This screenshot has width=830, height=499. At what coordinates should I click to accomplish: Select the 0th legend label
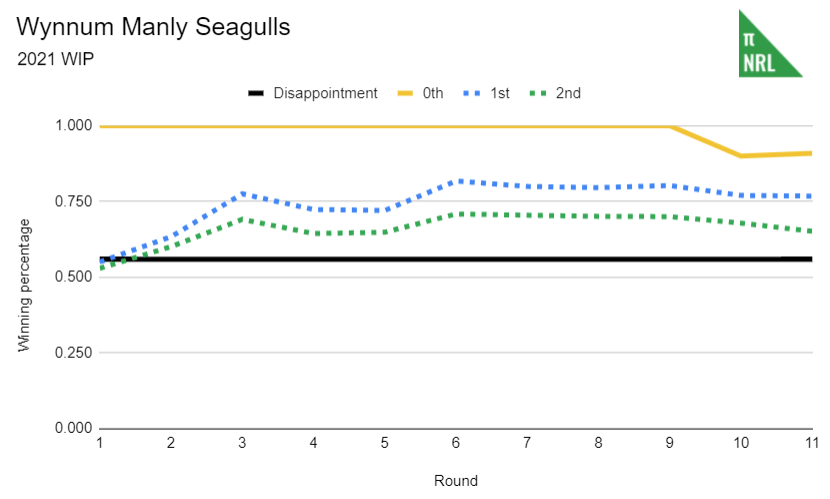[433, 93]
